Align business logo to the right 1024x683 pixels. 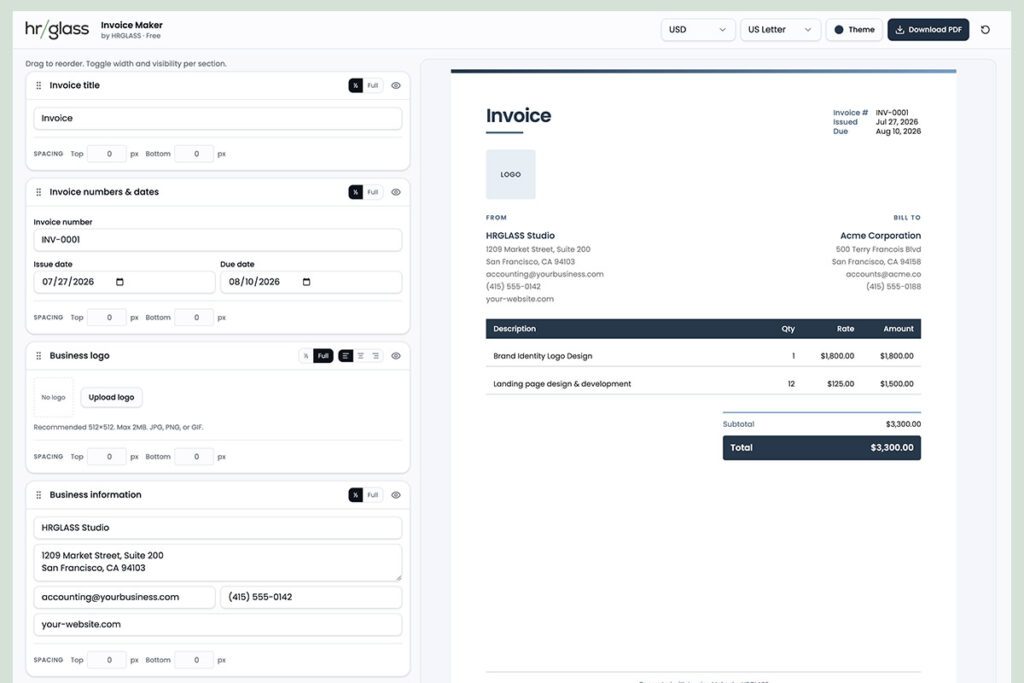coord(376,356)
